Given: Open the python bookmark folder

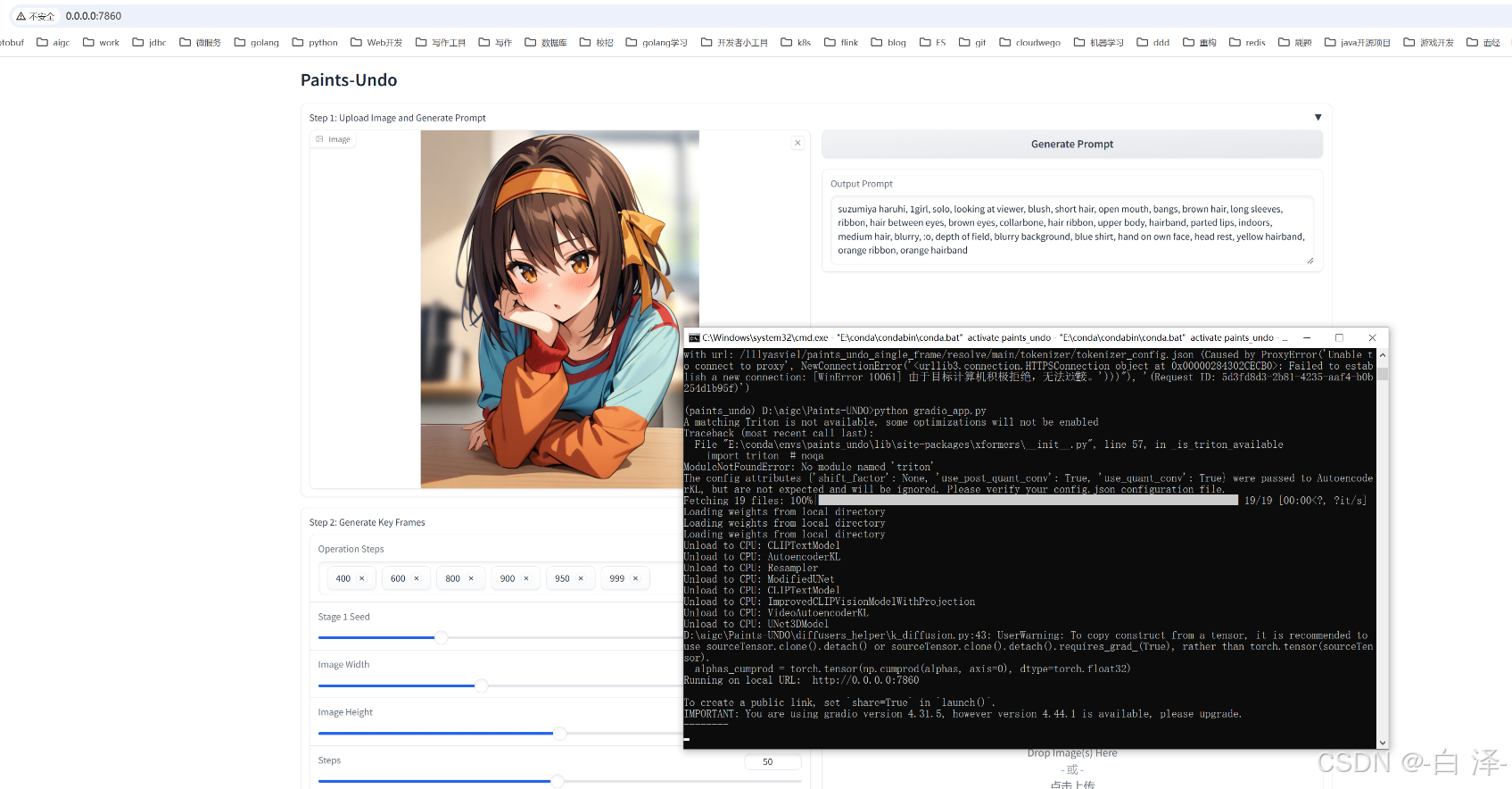Looking at the screenshot, I should coord(315,42).
